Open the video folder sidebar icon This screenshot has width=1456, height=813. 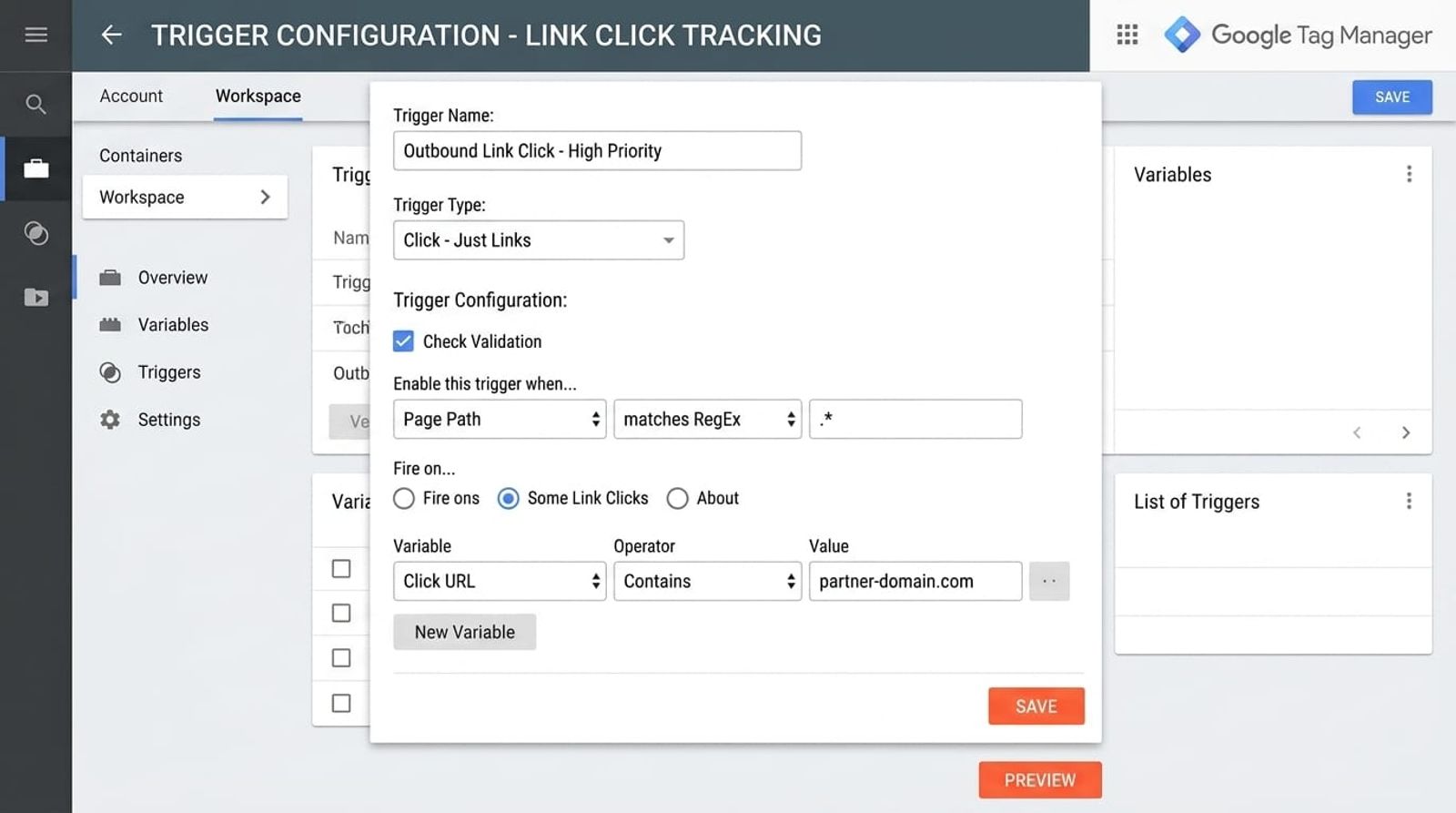pyautogui.click(x=35, y=297)
